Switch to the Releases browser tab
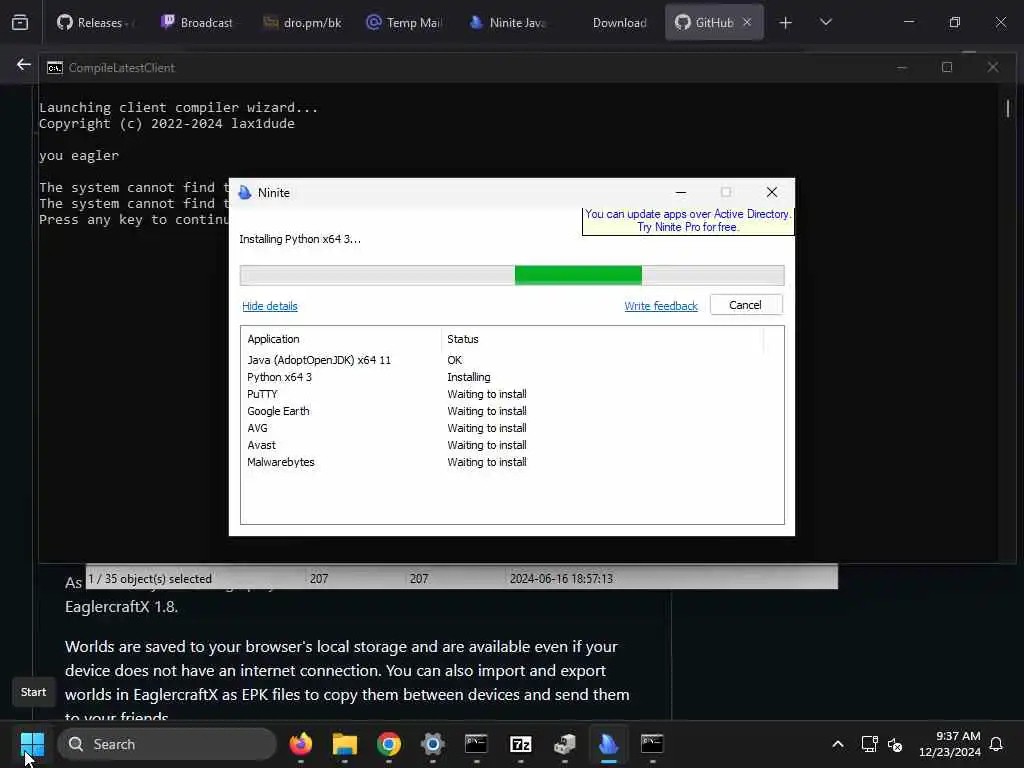This screenshot has height=768, width=1024. 96,22
